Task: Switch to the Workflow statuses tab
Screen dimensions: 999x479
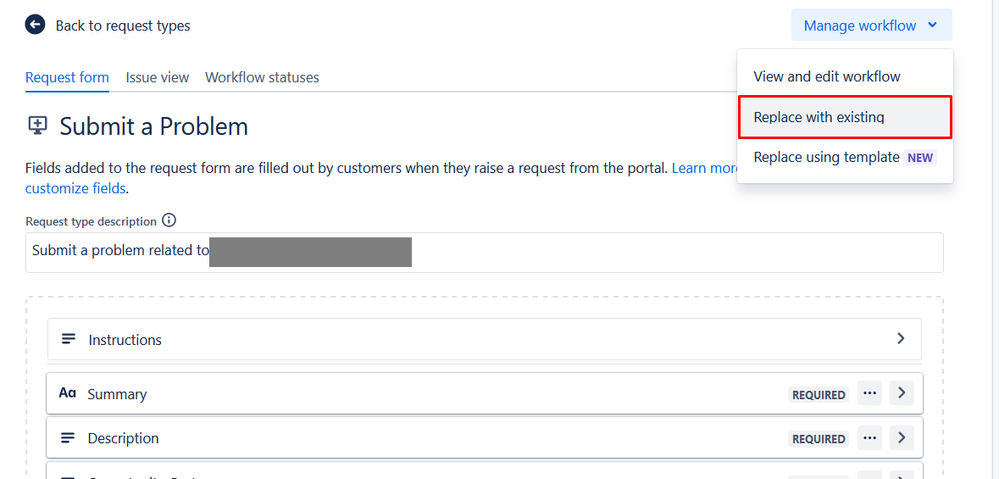Action: (x=262, y=77)
